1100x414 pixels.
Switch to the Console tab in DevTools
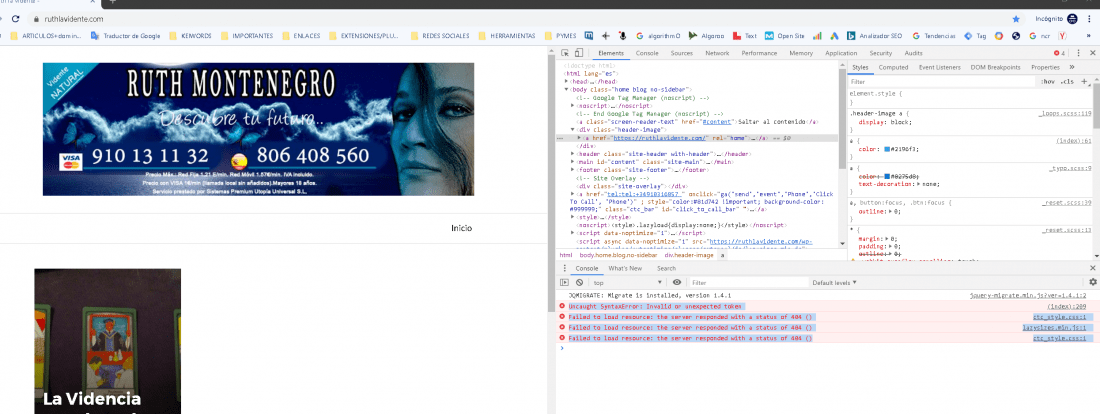pos(647,53)
